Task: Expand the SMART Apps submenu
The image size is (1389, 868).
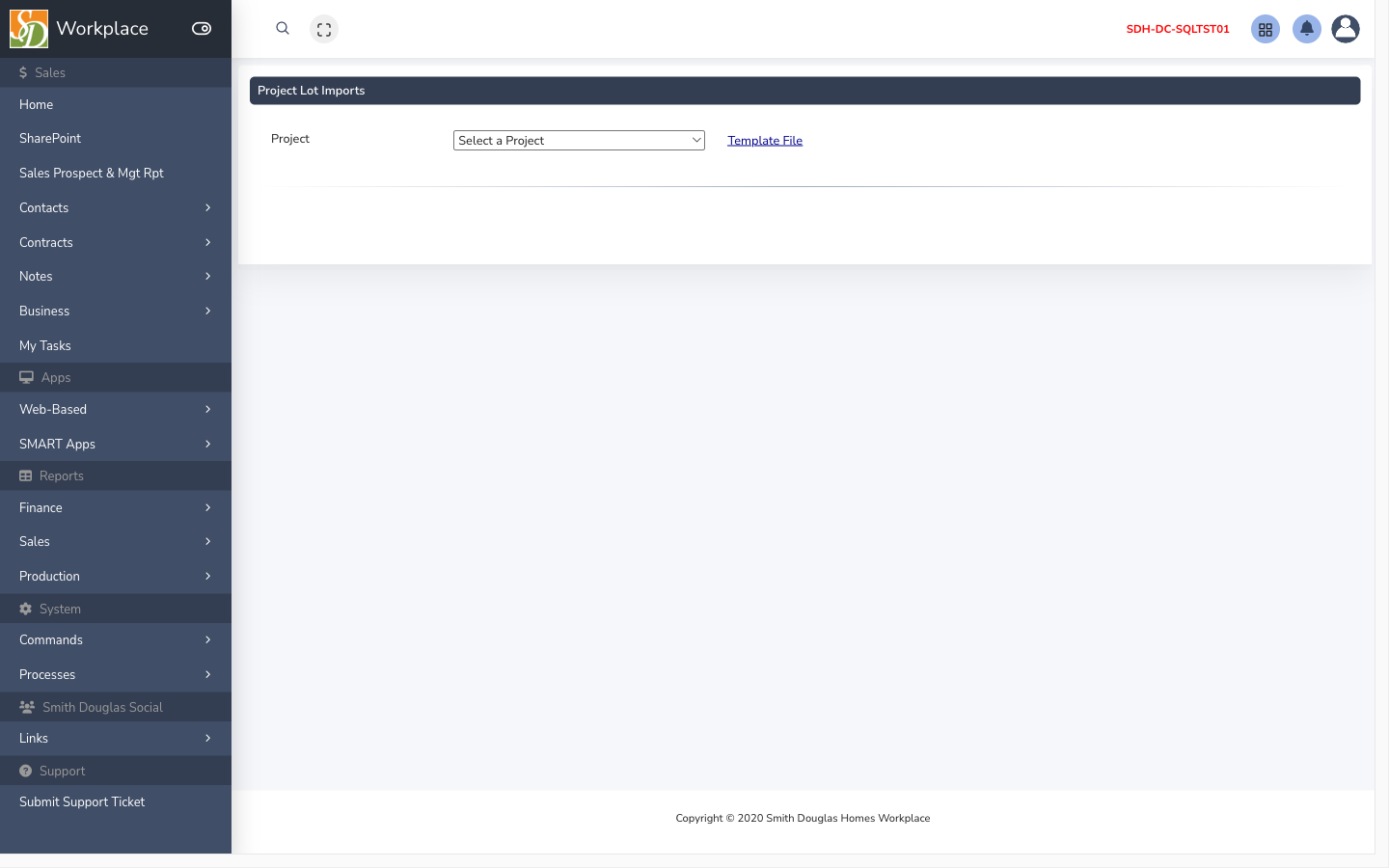Action: tap(116, 444)
